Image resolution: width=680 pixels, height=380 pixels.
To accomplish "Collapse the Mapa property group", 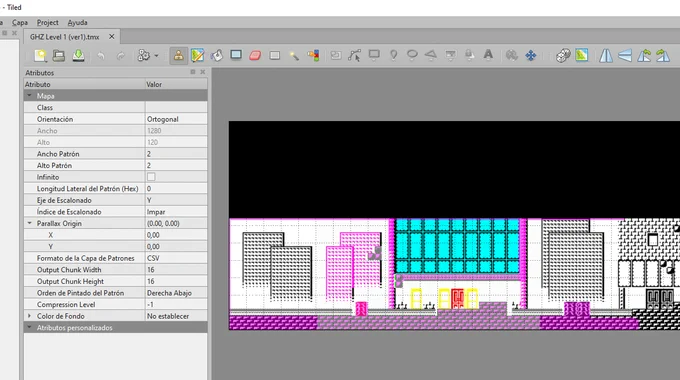I will (x=29, y=95).
